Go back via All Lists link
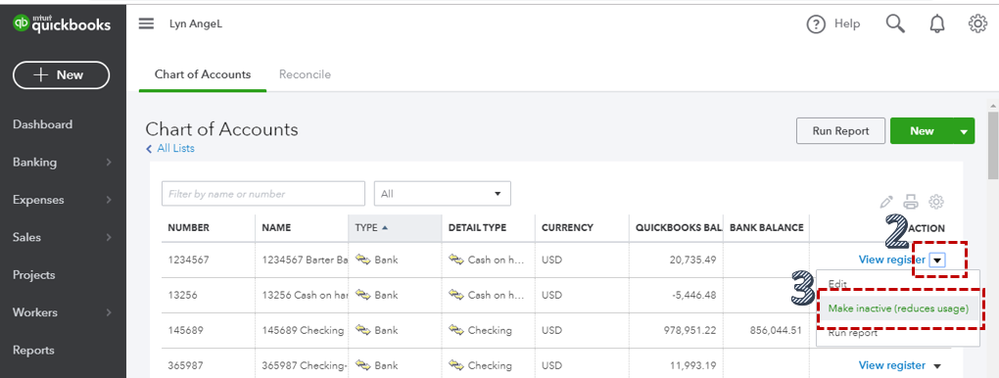The height and width of the screenshot is (378, 999). click(x=170, y=149)
